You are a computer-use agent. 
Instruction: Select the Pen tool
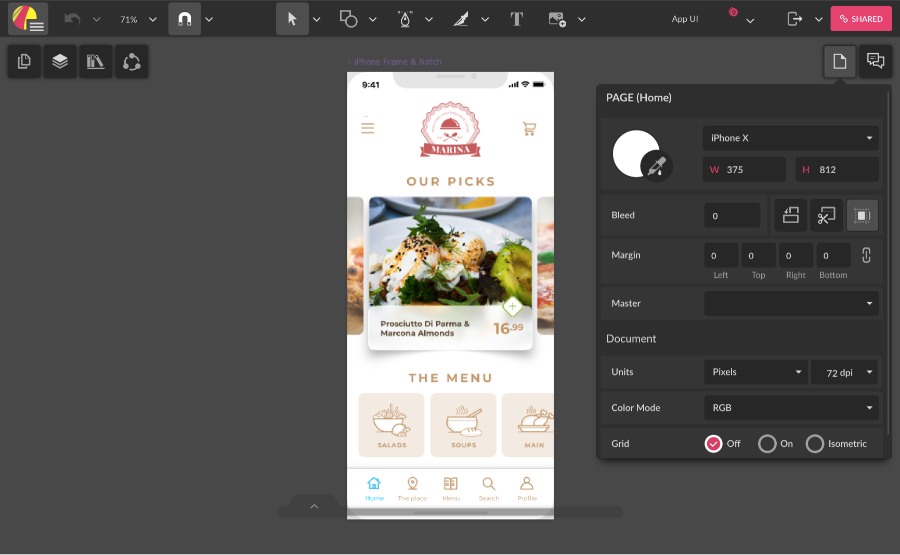(405, 19)
